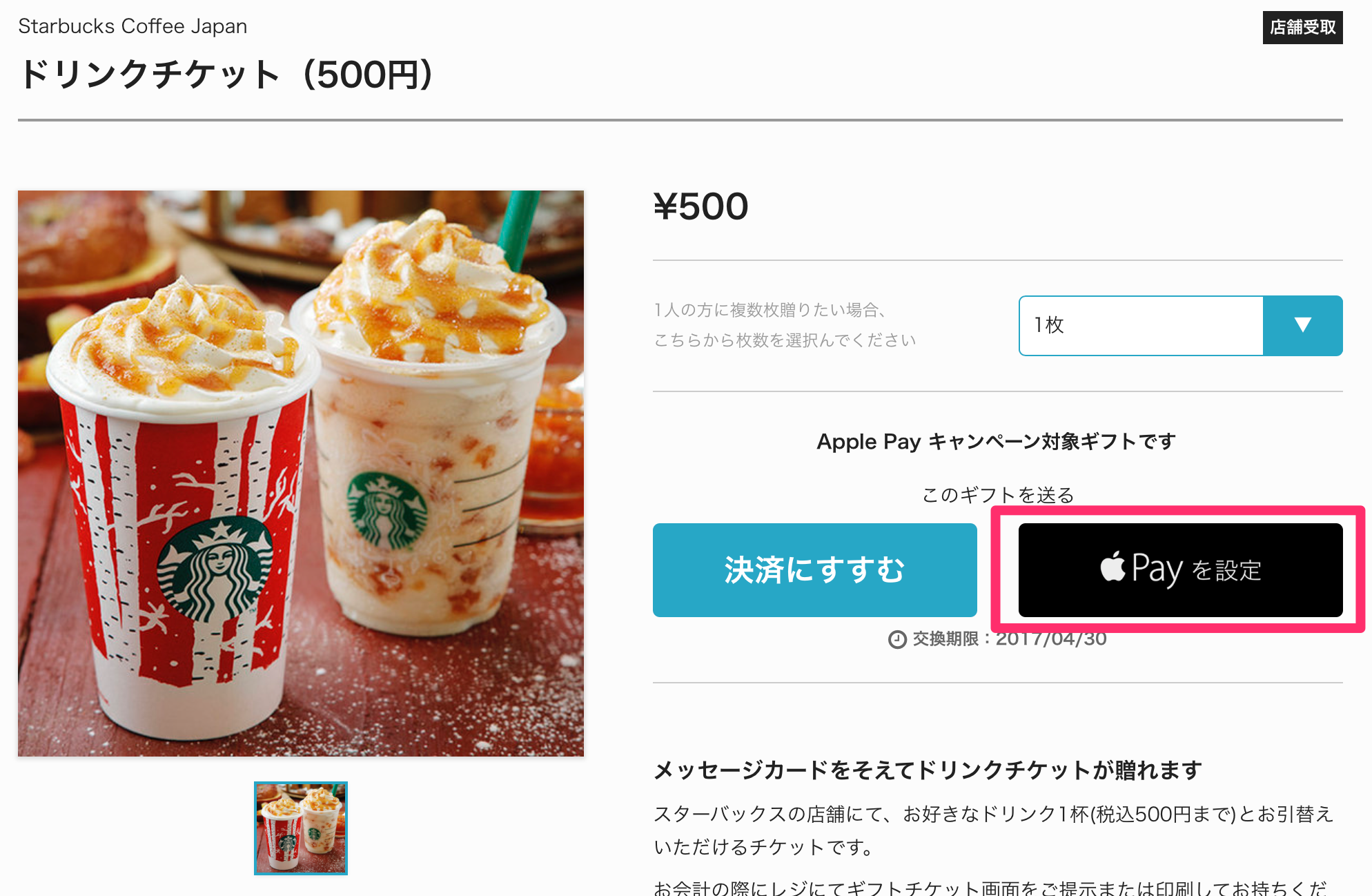1372x896 pixels.
Task: Click the Starbucks Coffee Japan brand link
Action: 133,26
